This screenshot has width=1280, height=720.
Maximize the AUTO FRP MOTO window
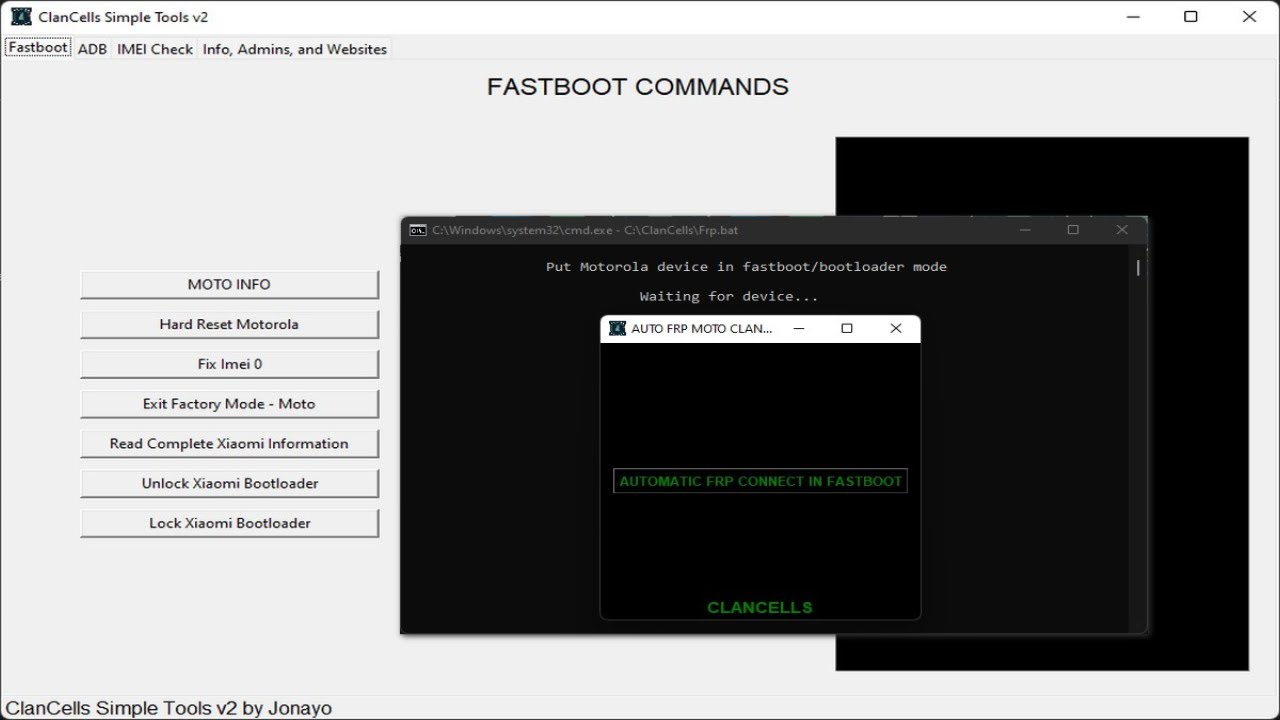(847, 328)
